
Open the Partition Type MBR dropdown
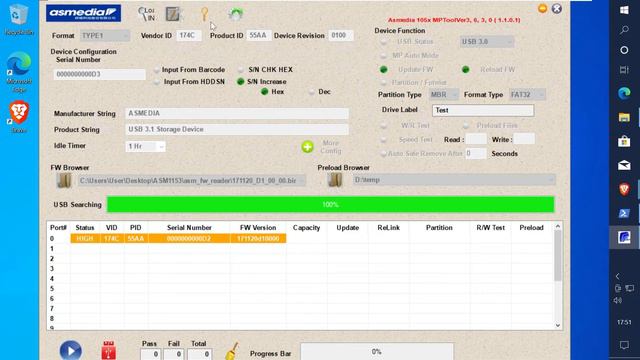444,95
